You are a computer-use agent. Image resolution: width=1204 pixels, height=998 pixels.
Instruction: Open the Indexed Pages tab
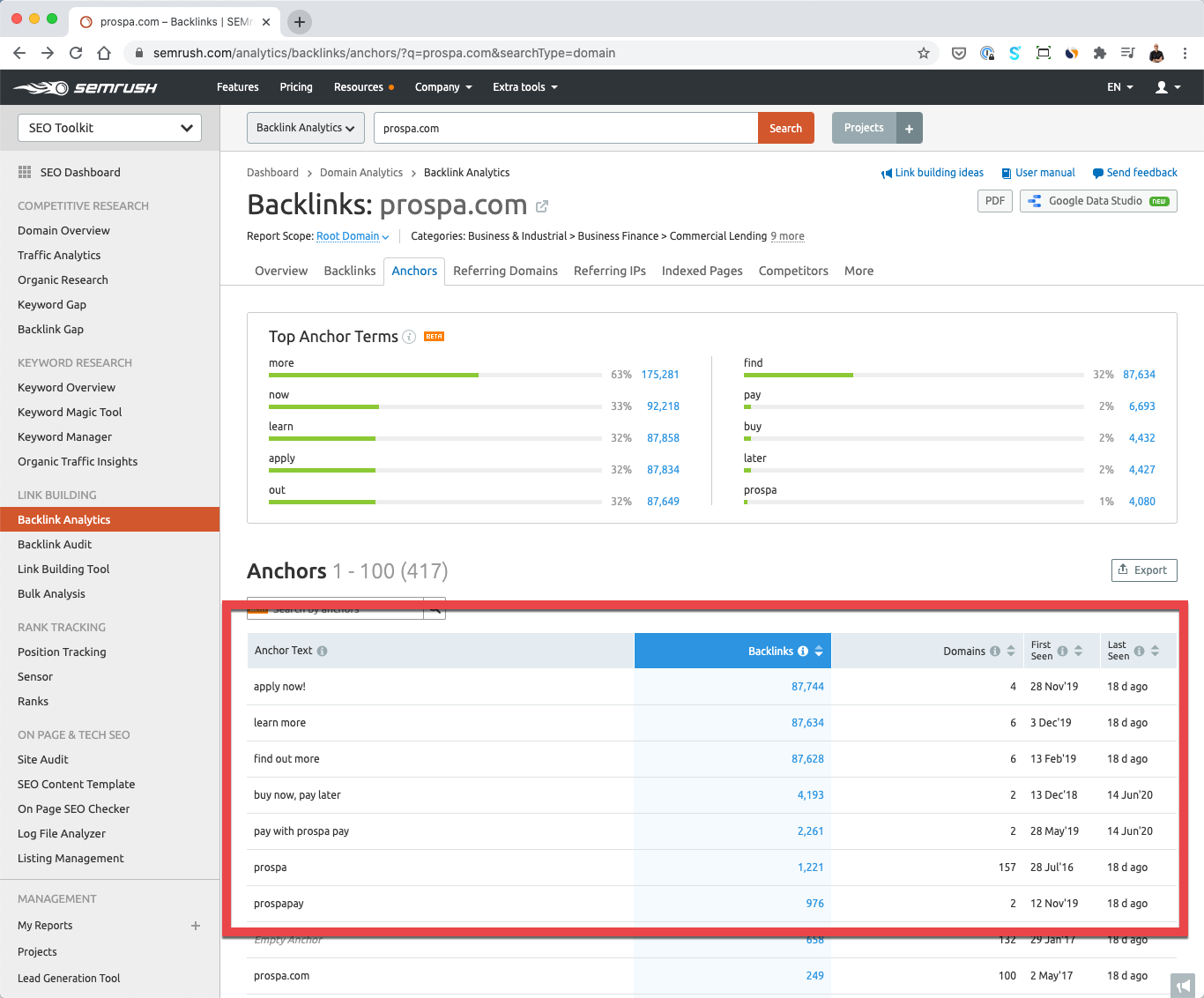coord(702,271)
